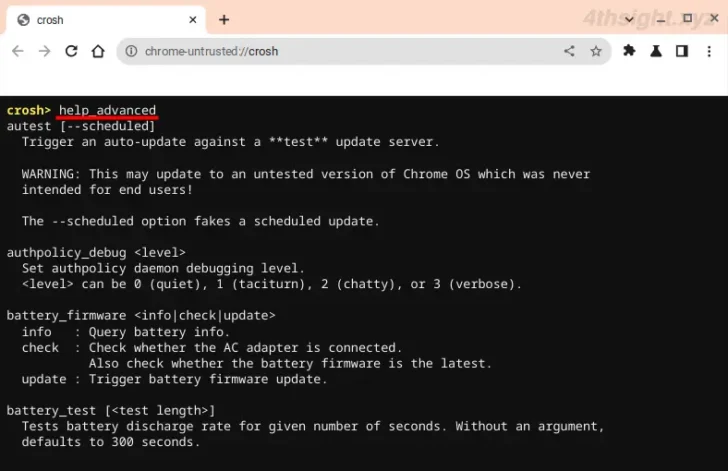Viewport: 728px width, 471px height.
Task: Click 'Tests battery discharge rate' line
Action: [x=313, y=426]
